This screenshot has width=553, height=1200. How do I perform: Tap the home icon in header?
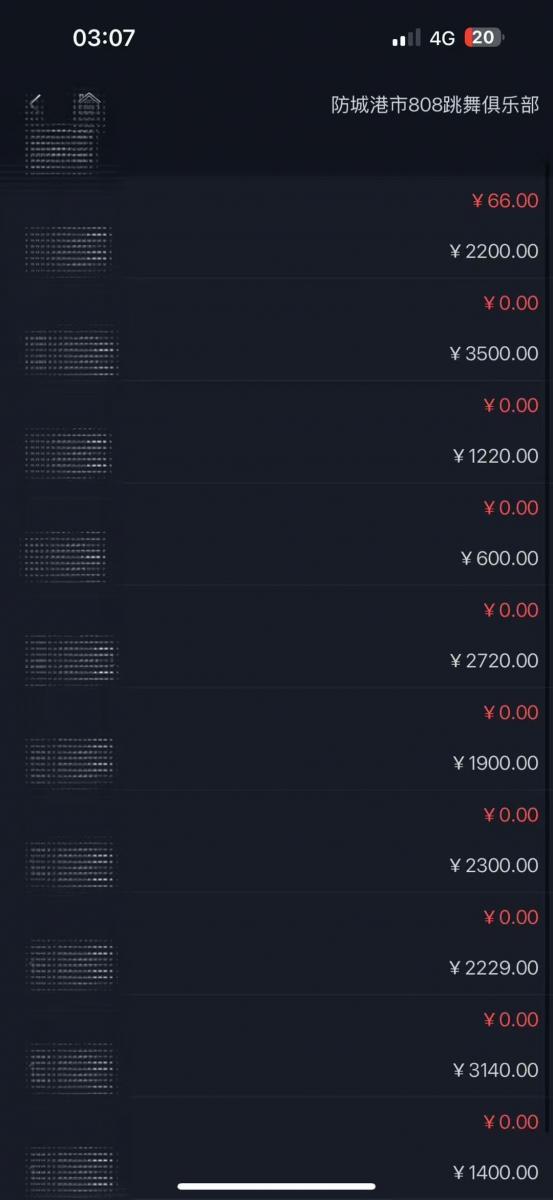coord(89,102)
